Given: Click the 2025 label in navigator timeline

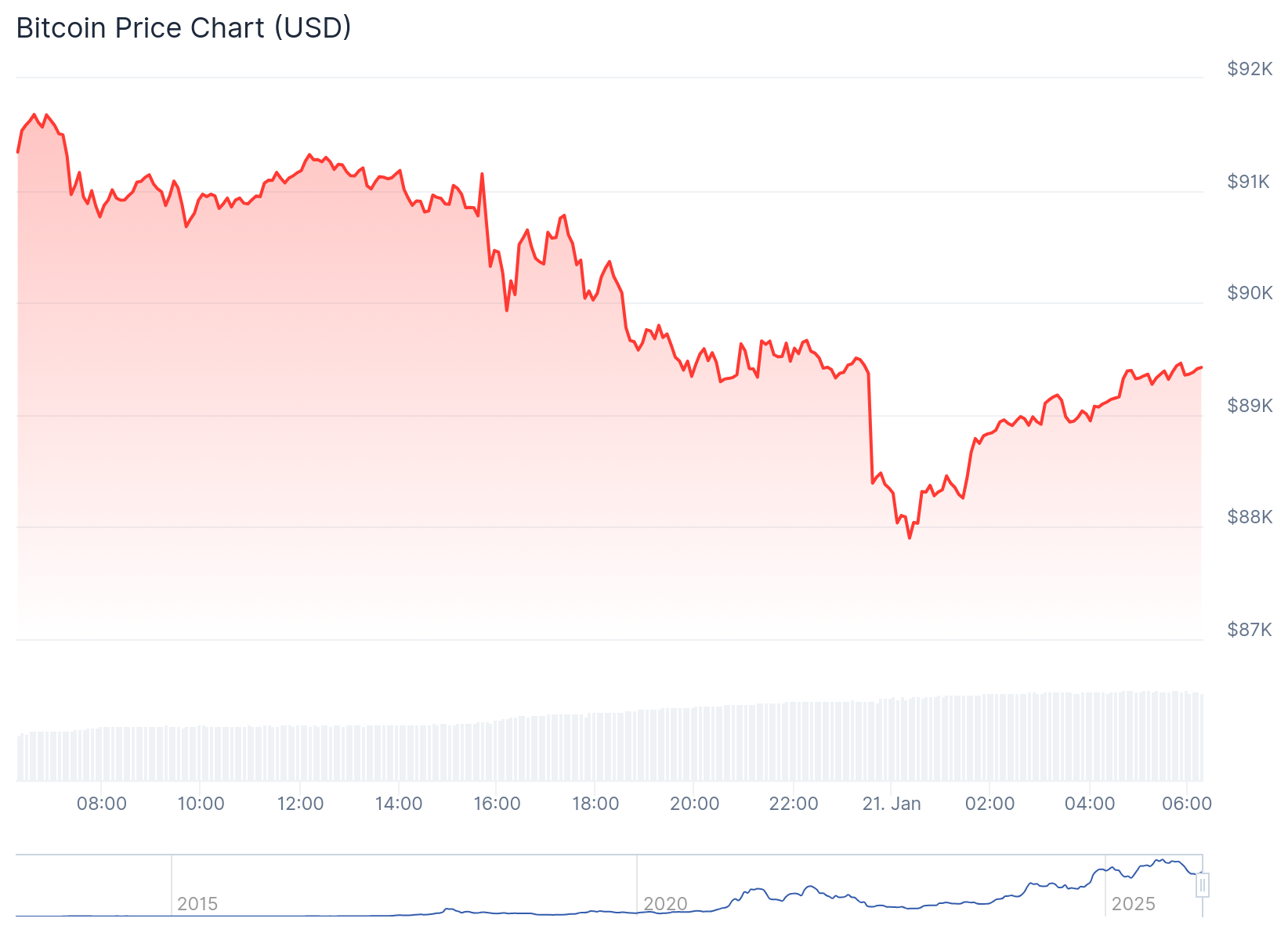Looking at the screenshot, I should click(1133, 904).
